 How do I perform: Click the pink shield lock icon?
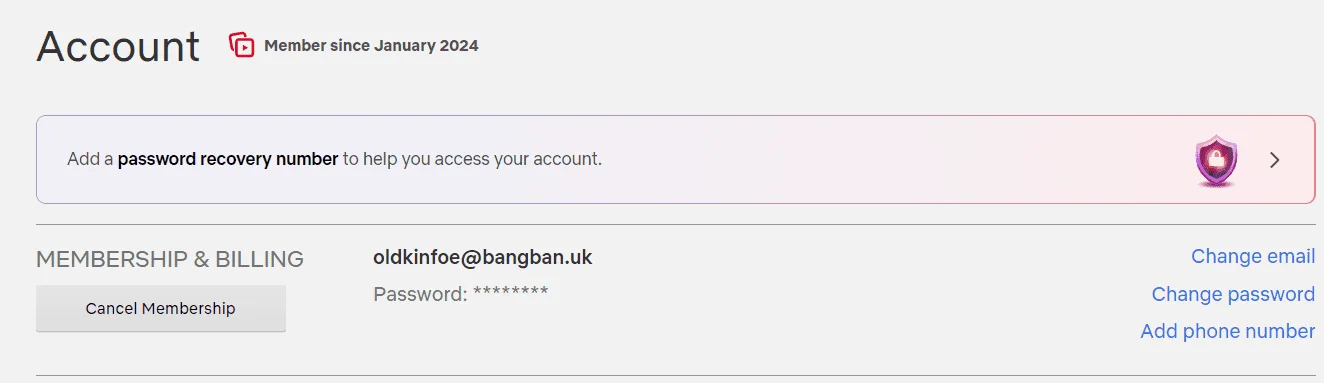point(1217,160)
